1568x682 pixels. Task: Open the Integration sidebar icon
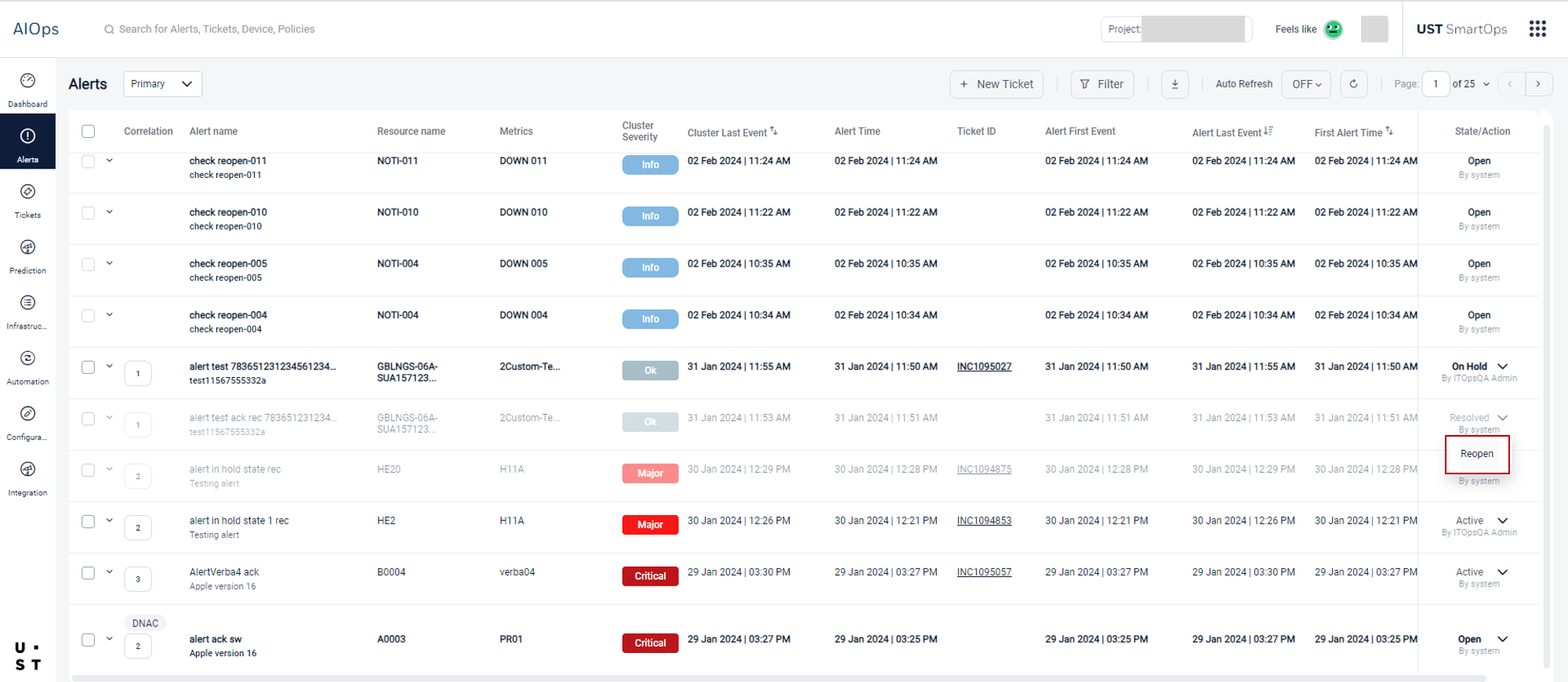pos(27,470)
